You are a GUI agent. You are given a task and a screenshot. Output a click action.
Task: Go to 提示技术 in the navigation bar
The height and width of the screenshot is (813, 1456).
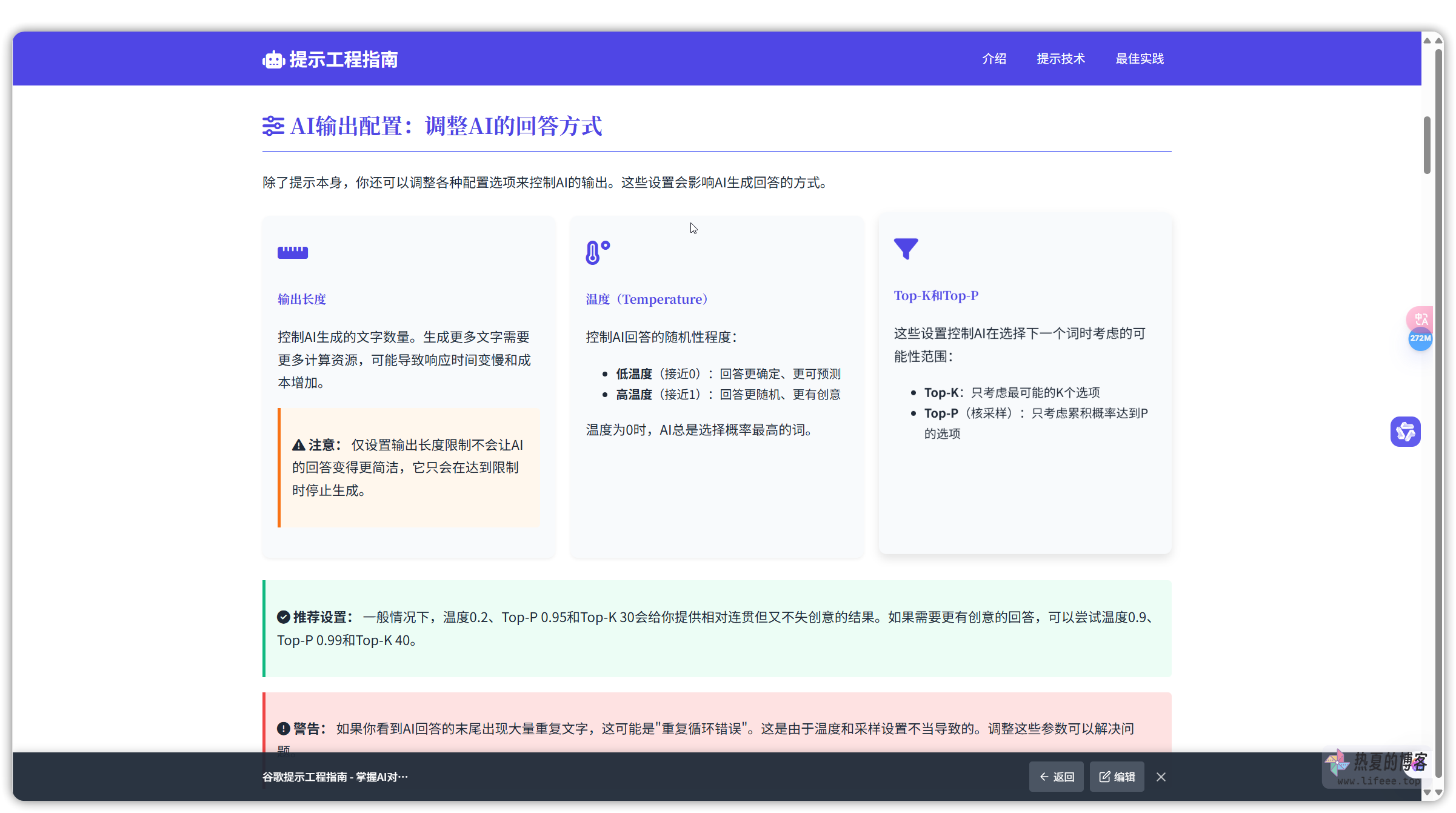point(1061,59)
